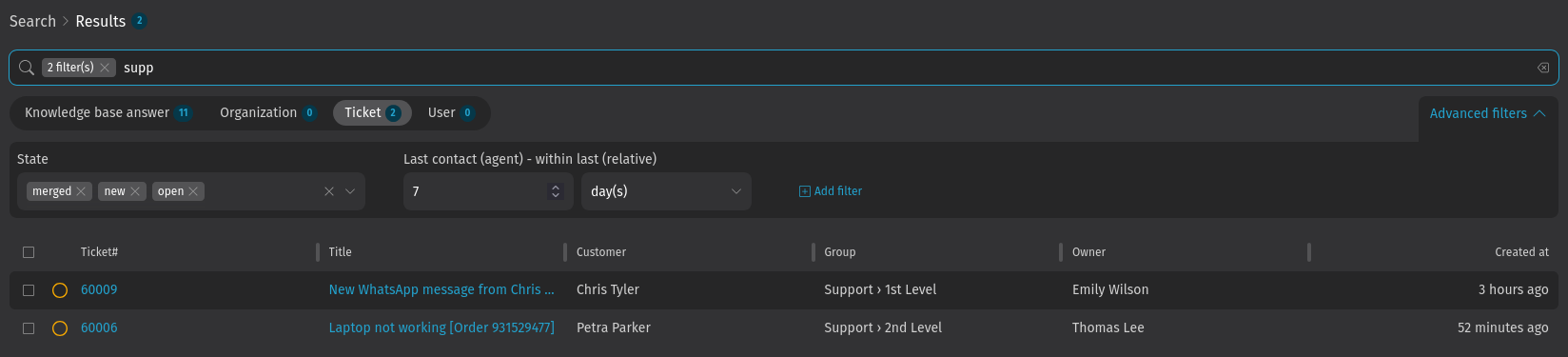Remove the new state tag
Image resolution: width=1568 pixels, height=357 pixels.
click(x=135, y=191)
